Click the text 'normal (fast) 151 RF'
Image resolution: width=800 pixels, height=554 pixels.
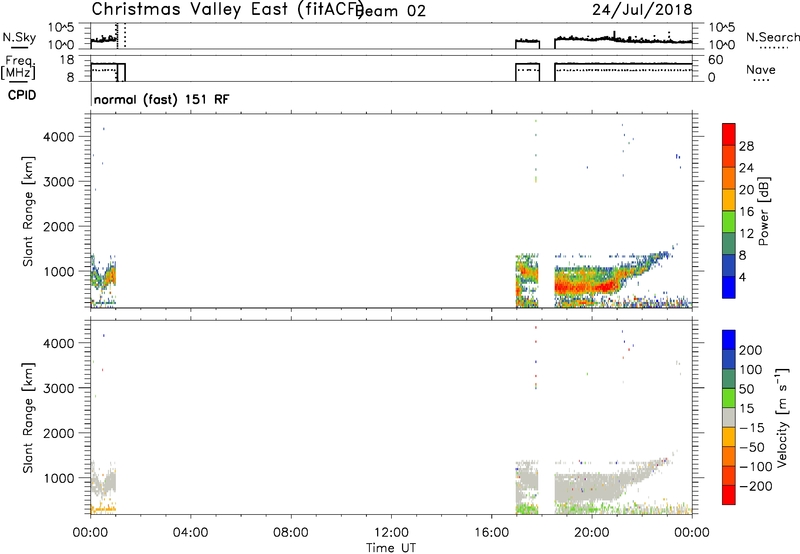click(x=162, y=99)
